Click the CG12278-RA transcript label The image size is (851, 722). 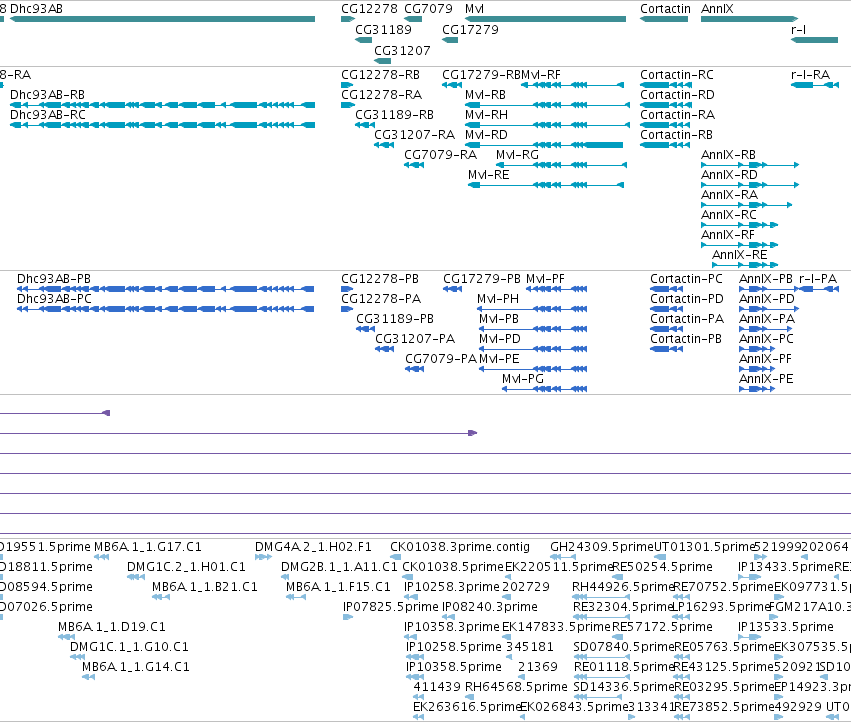(382, 94)
